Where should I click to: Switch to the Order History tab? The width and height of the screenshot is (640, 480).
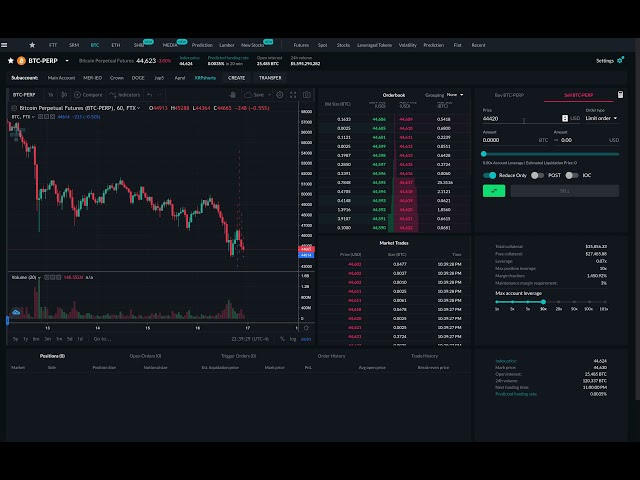coord(331,356)
